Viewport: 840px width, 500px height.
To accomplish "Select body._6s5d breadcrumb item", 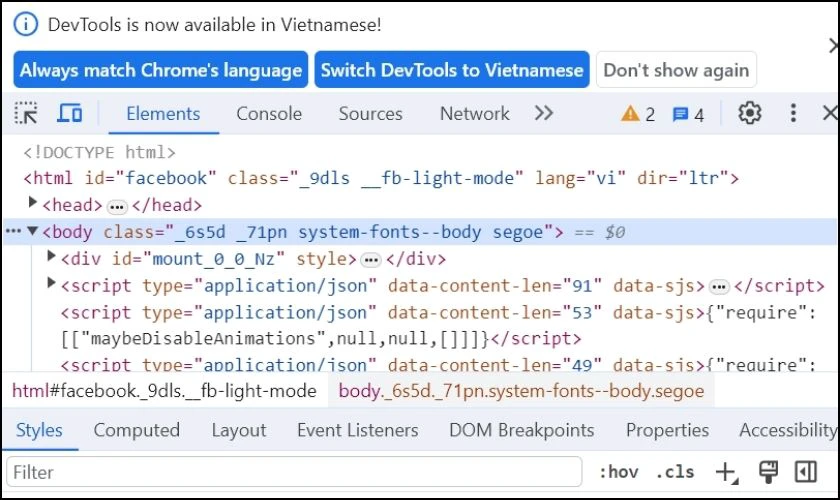I will tap(521, 391).
